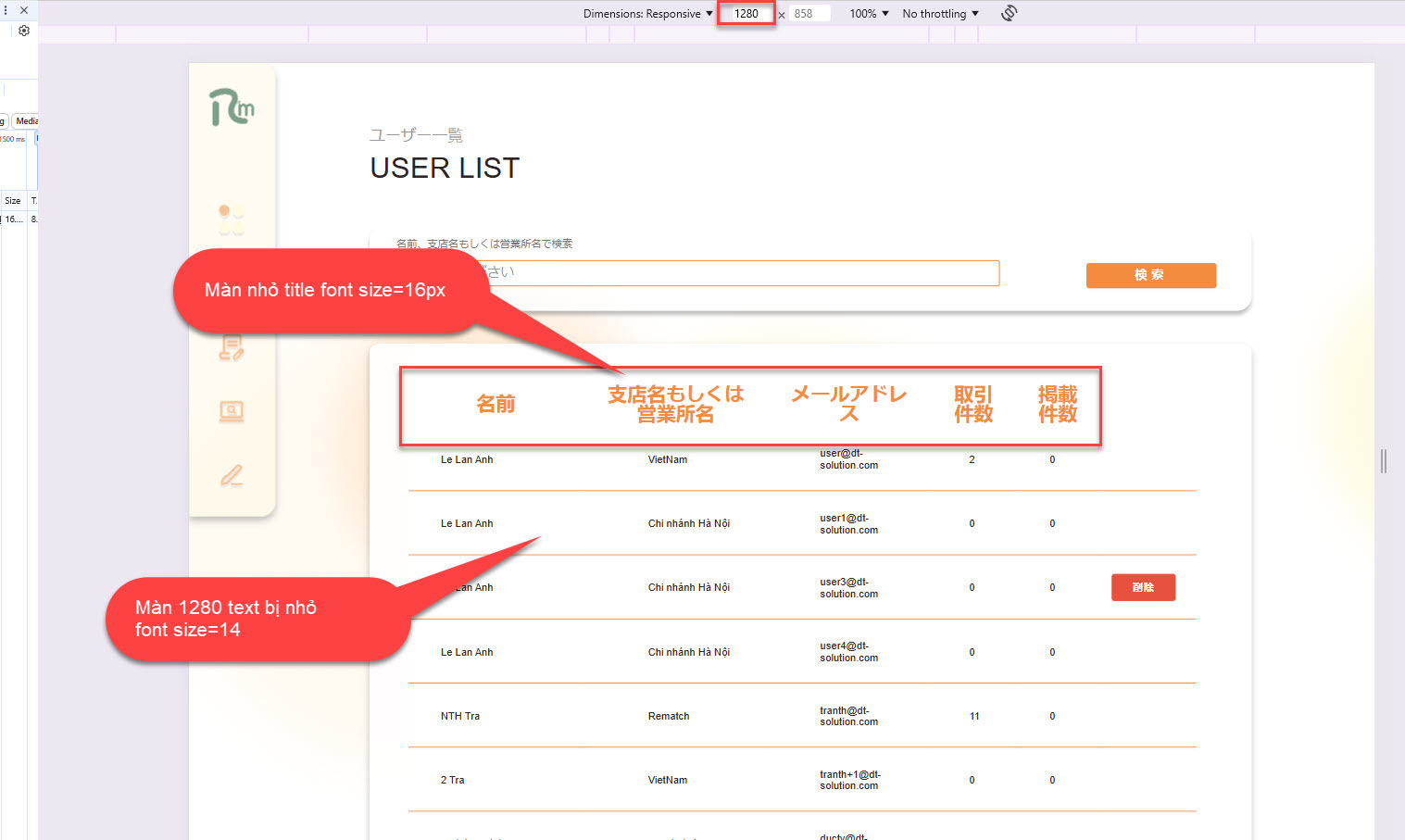Click the red 削除 delete button
The image size is (1405, 840).
tap(1143, 587)
